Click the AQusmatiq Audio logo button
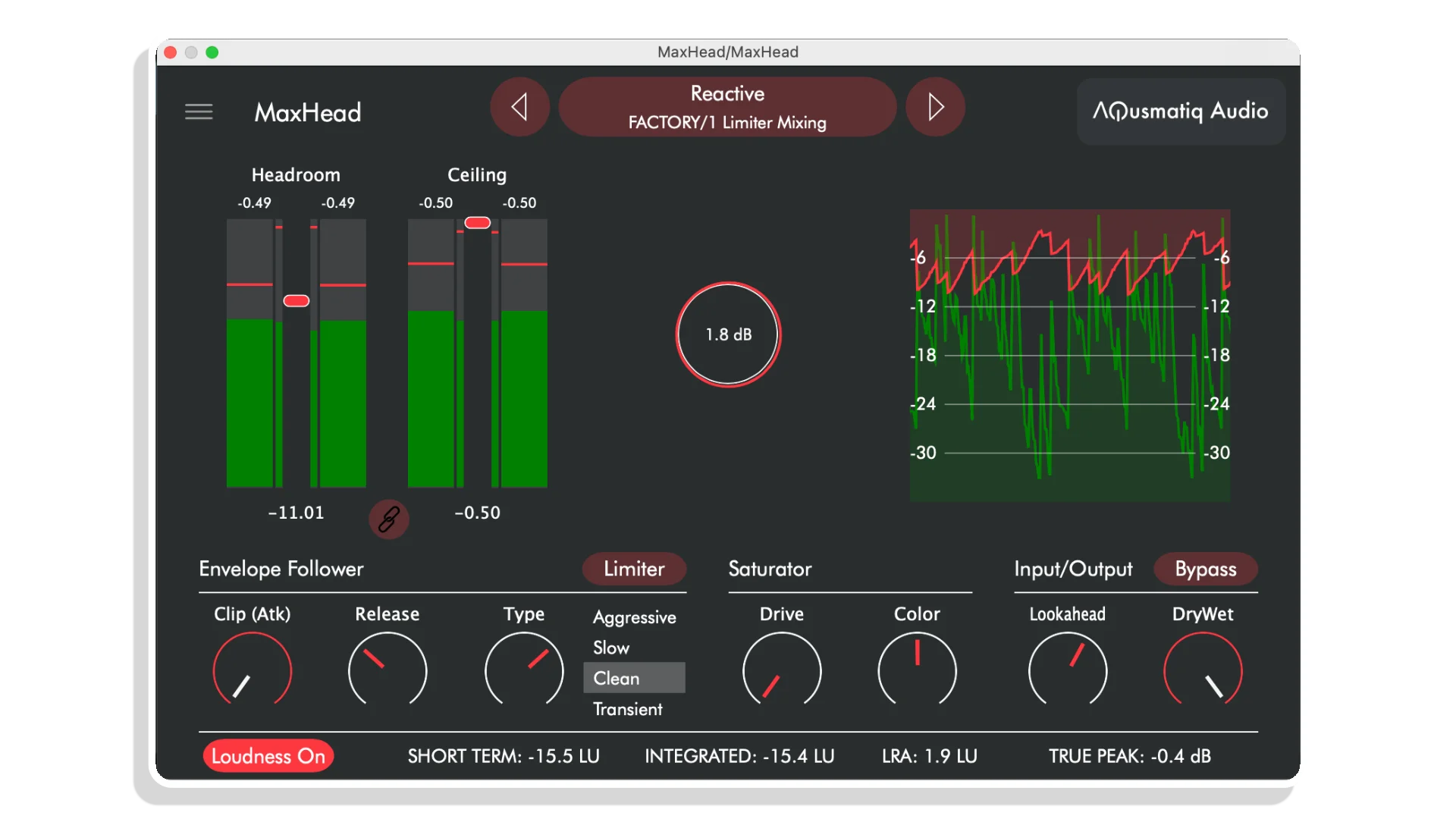Viewport: 1456px width, 819px height. (x=1181, y=111)
